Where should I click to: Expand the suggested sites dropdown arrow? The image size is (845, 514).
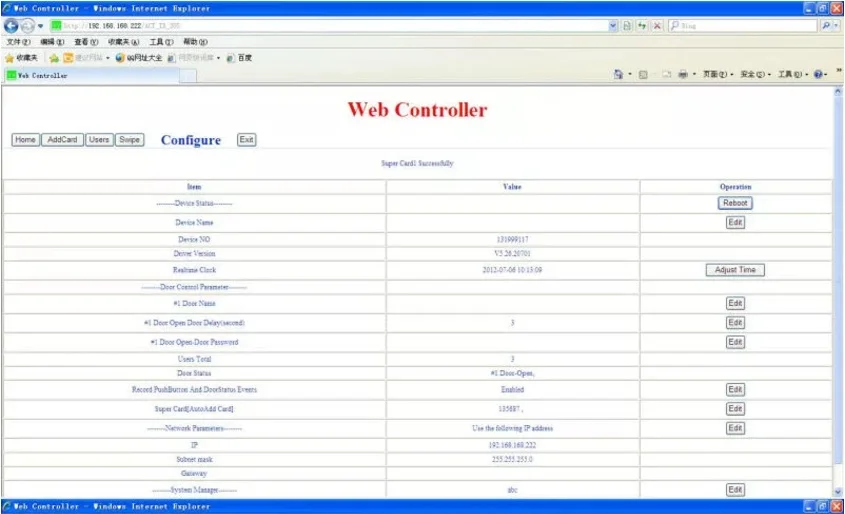pos(108,58)
